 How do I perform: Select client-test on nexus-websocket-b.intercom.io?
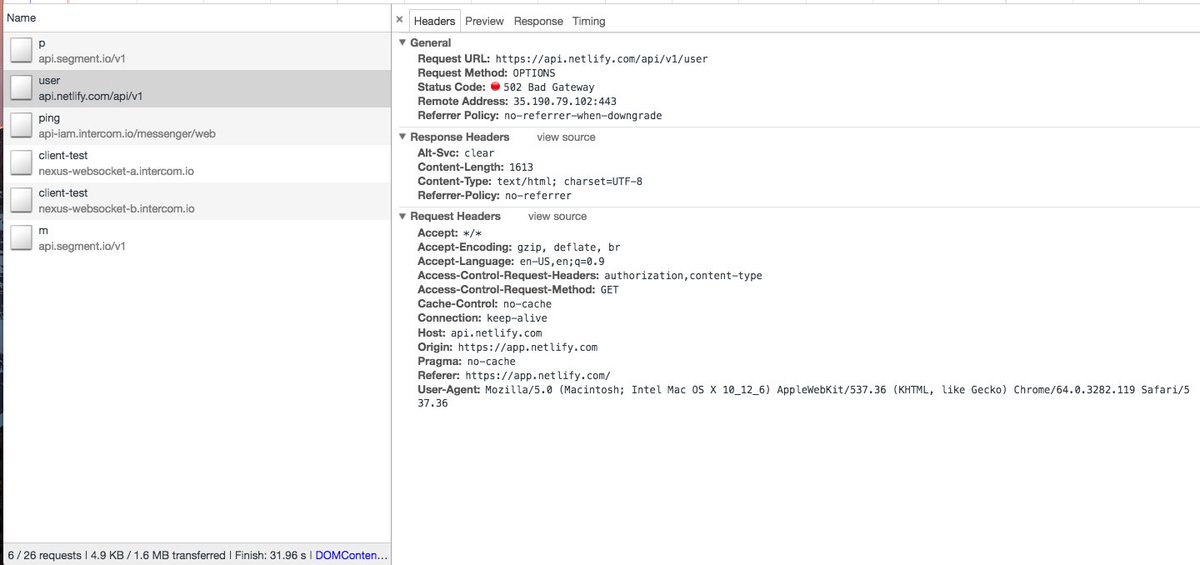[195, 200]
